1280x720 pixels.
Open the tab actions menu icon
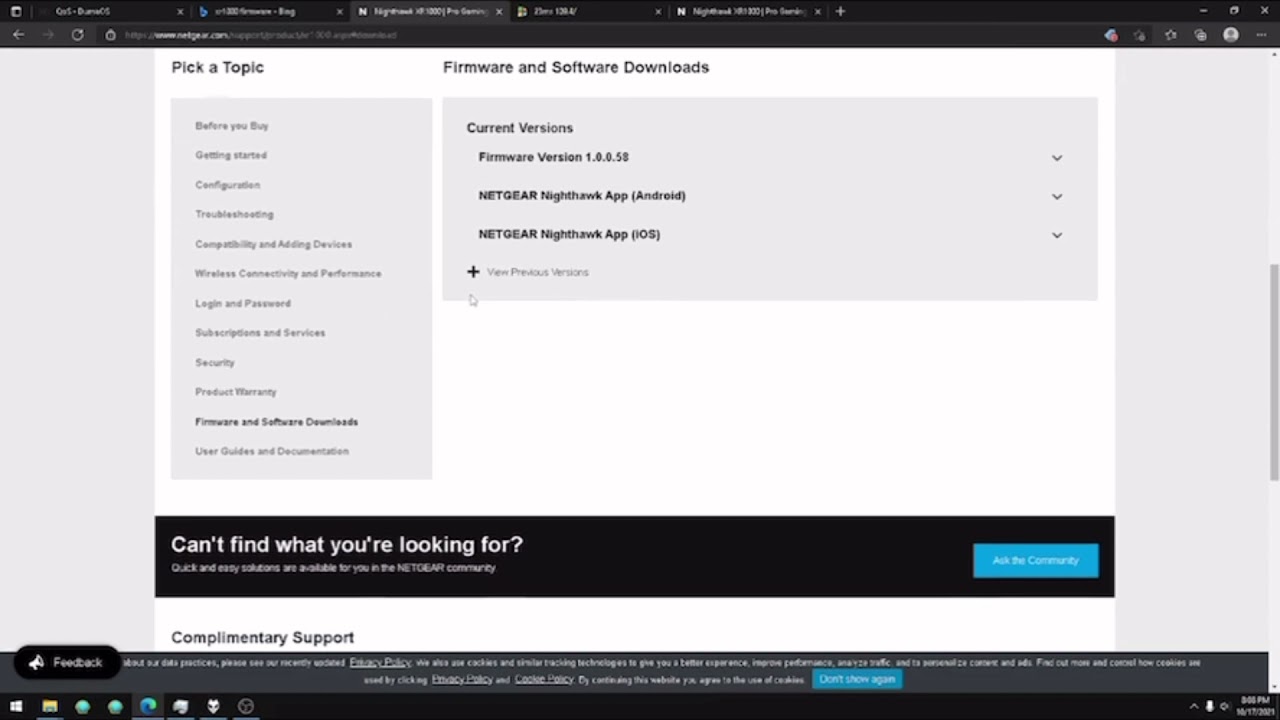point(15,11)
